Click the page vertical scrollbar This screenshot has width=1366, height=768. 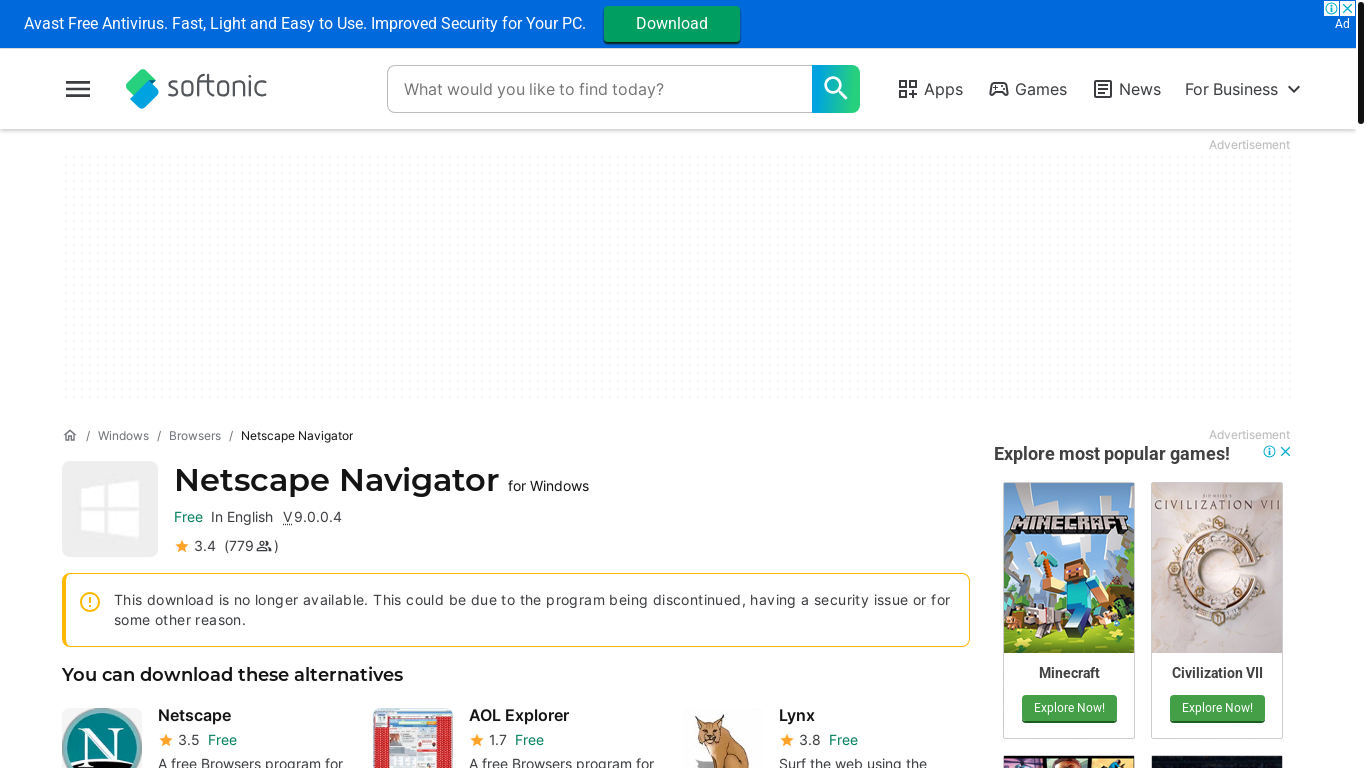coord(1360,64)
